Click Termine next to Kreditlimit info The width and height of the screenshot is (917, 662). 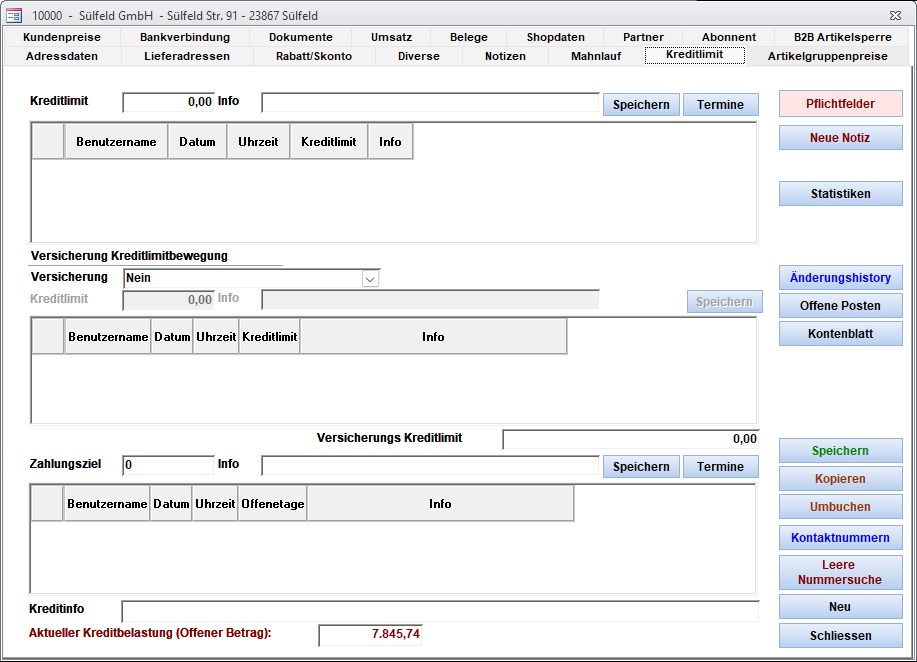click(720, 105)
